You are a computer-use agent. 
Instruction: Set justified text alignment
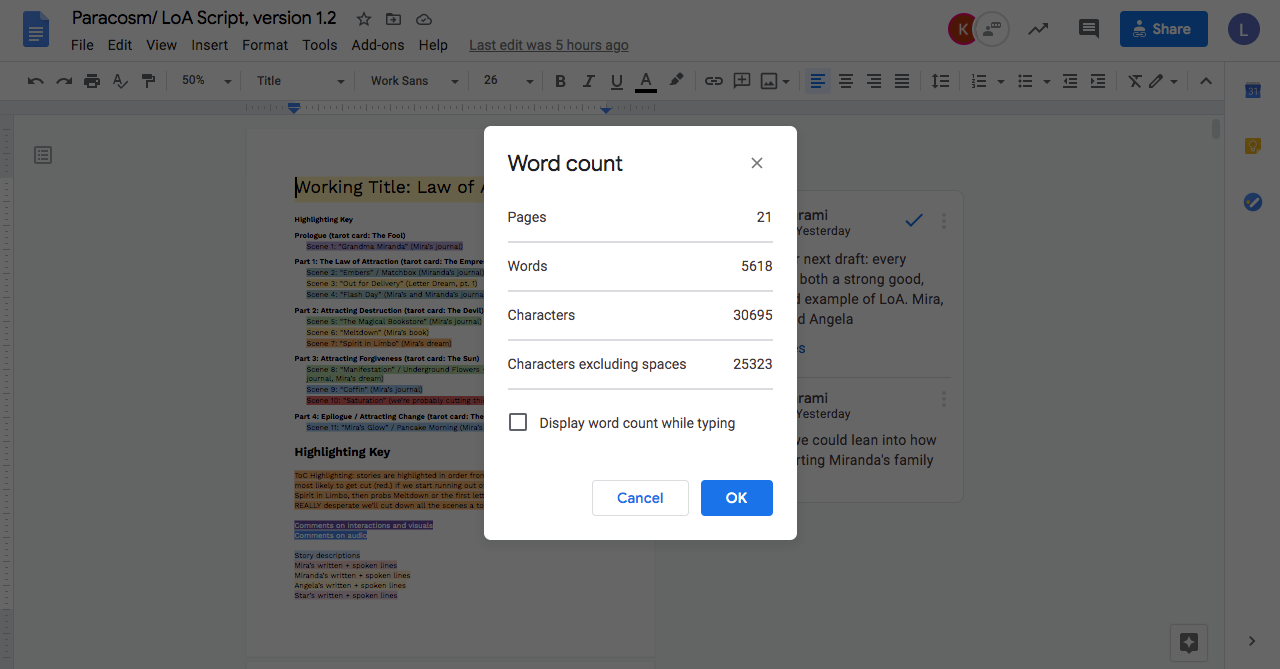902,81
